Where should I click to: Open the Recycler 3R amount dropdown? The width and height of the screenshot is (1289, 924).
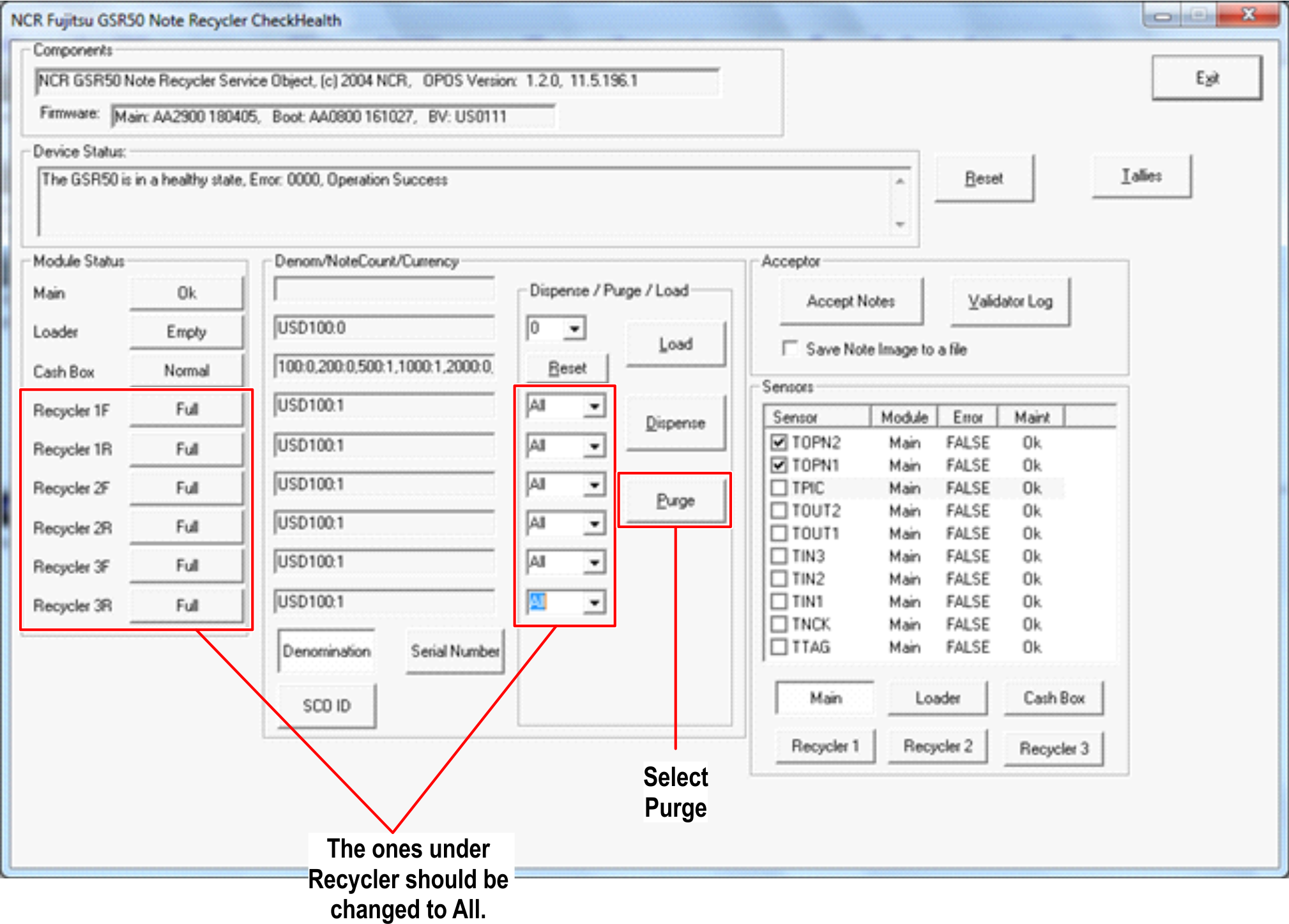click(595, 602)
